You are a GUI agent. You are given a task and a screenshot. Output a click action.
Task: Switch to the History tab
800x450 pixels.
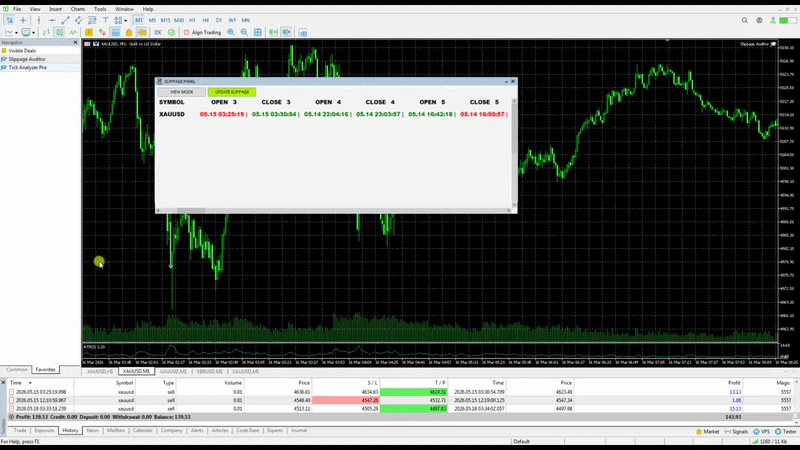tap(70, 431)
